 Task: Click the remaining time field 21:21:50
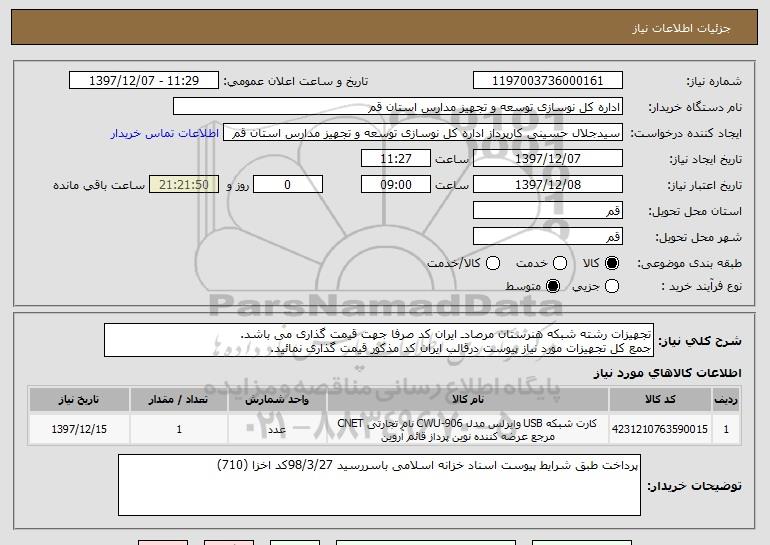[184, 185]
